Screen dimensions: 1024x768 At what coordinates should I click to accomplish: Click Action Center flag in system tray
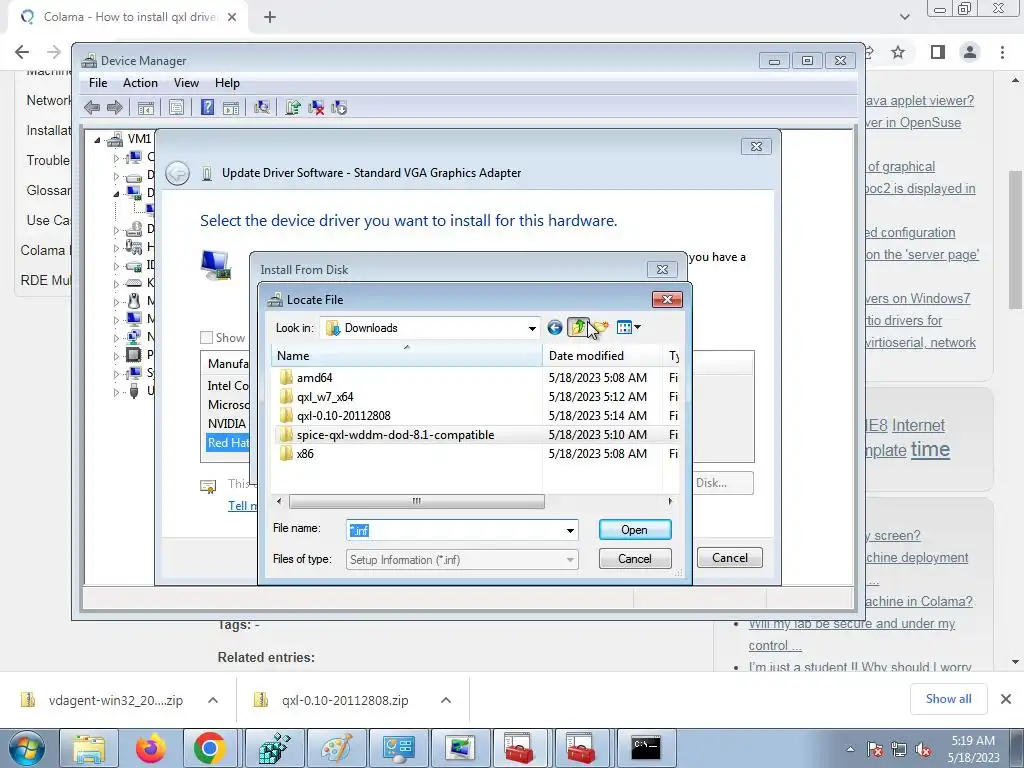[874, 749]
